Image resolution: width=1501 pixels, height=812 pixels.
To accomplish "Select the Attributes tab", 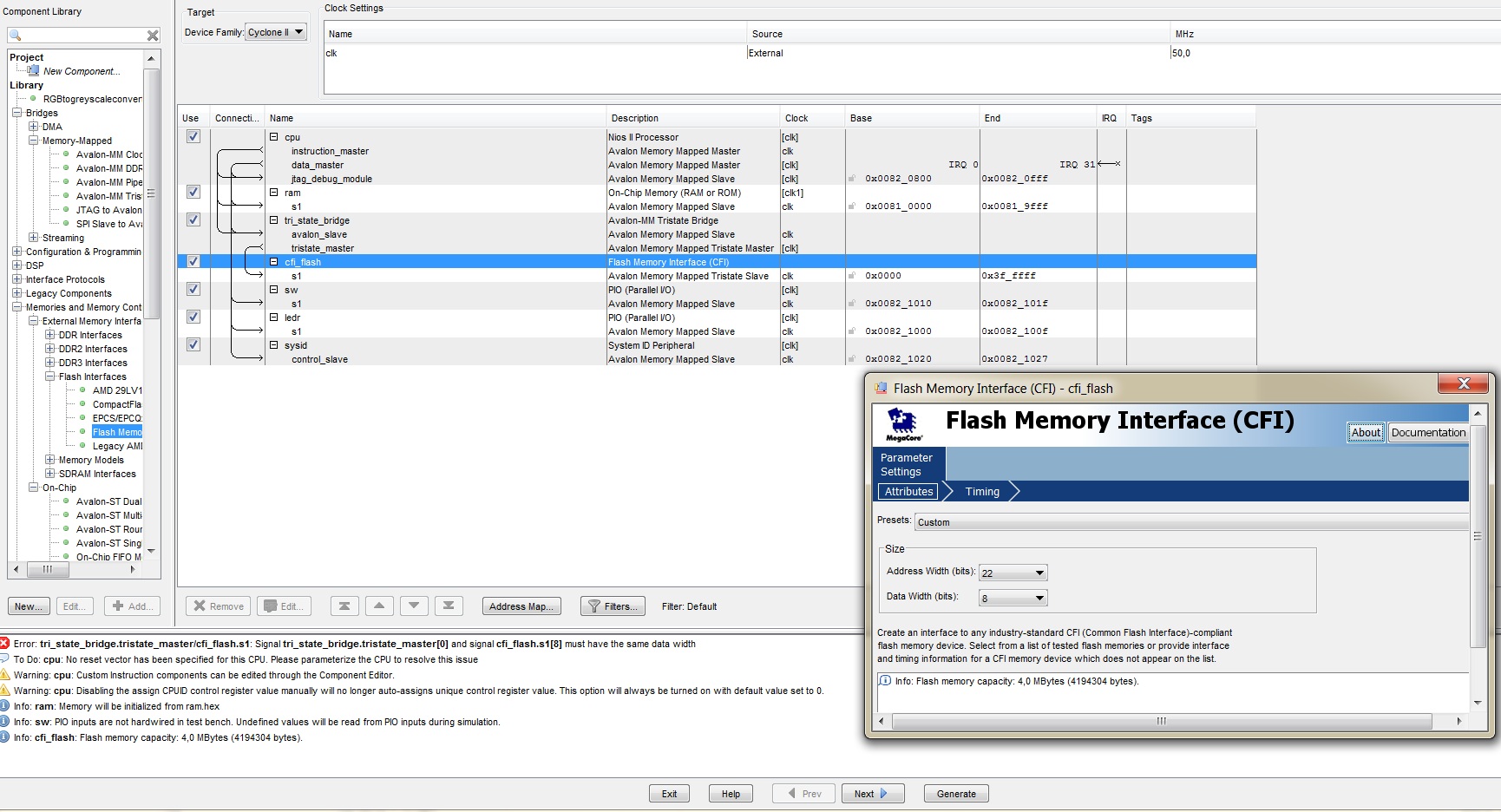I will 908,491.
